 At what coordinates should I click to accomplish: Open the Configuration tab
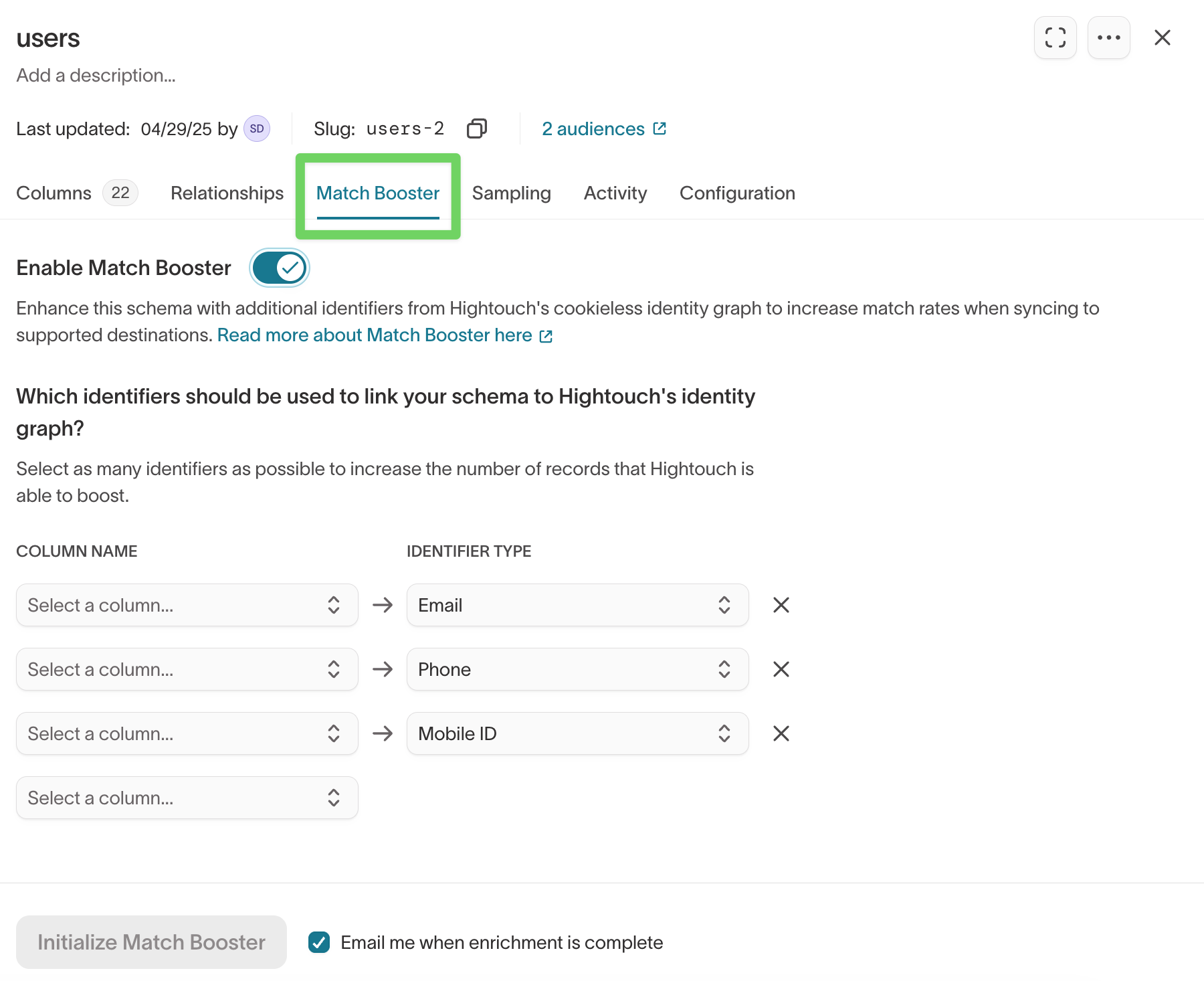point(737,193)
